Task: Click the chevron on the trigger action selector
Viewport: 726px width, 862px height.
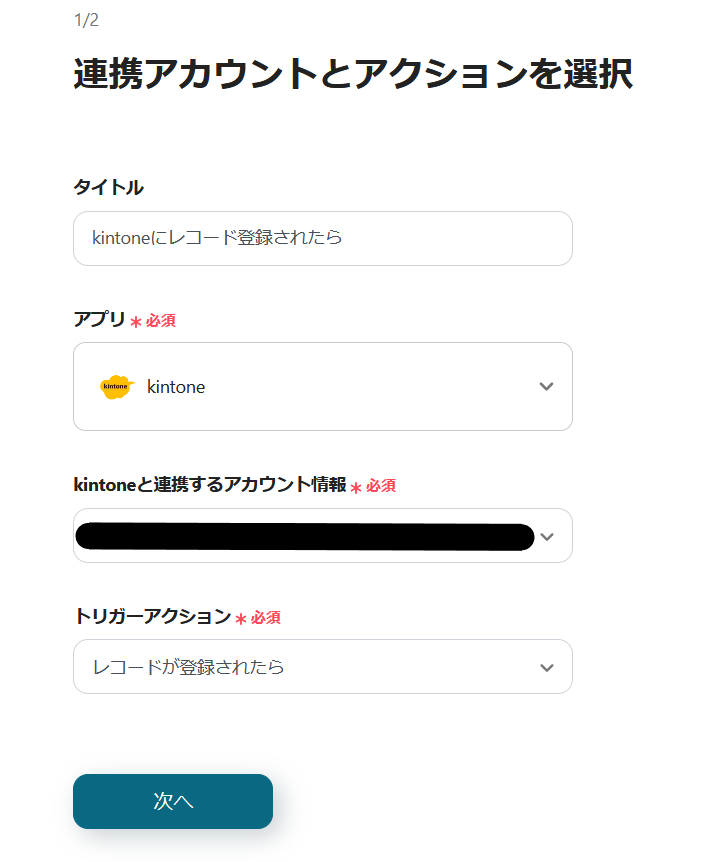Action: click(x=546, y=666)
